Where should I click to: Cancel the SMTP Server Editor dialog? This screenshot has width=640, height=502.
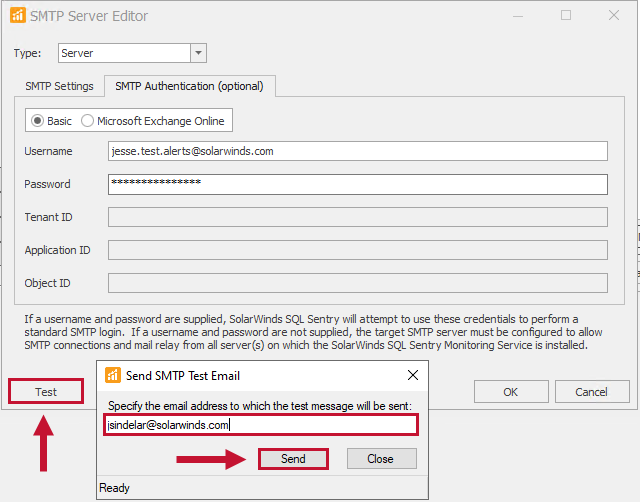[591, 392]
